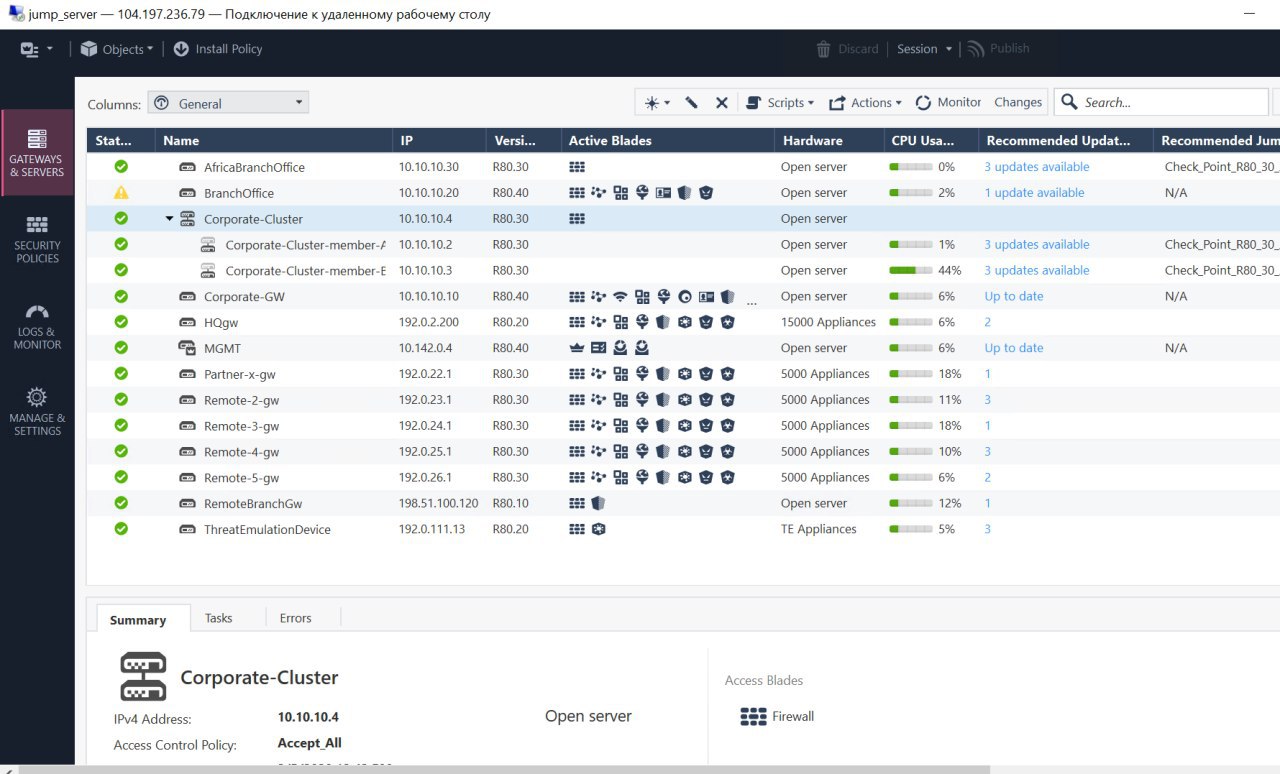Open the Session menu
The image size is (1280, 774).
click(x=922, y=49)
